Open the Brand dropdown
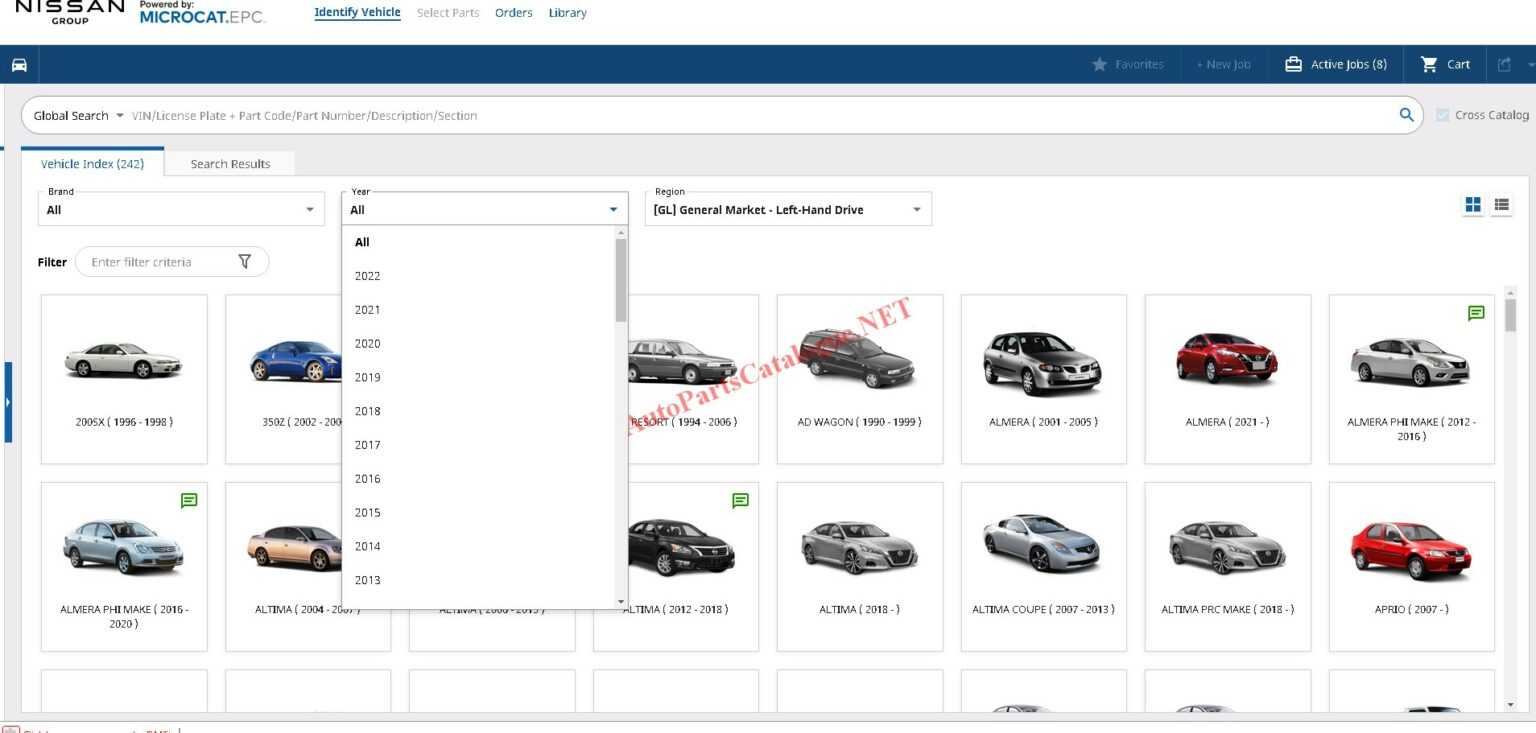1536x733 pixels. pos(182,209)
